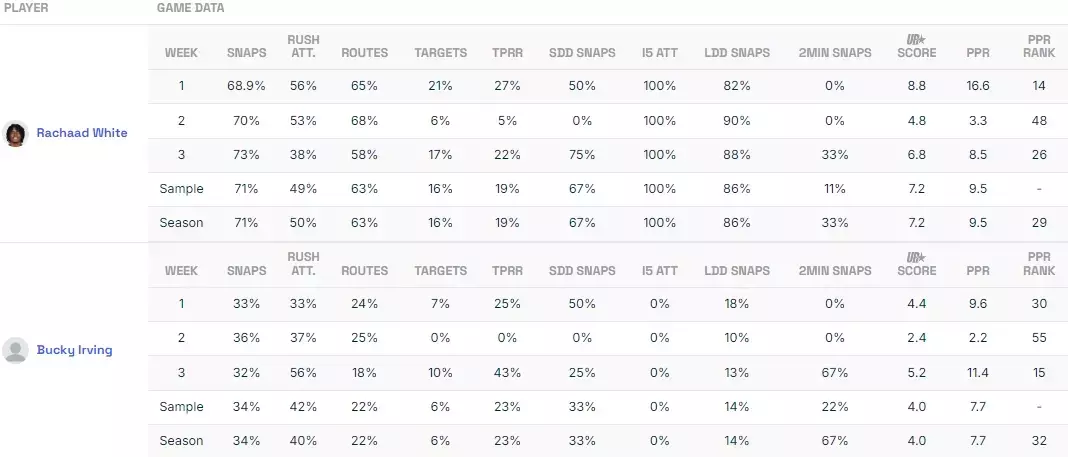Select TPRR header in Rachaad White's table
Viewport: 1068px width, 457px height.
click(x=506, y=53)
